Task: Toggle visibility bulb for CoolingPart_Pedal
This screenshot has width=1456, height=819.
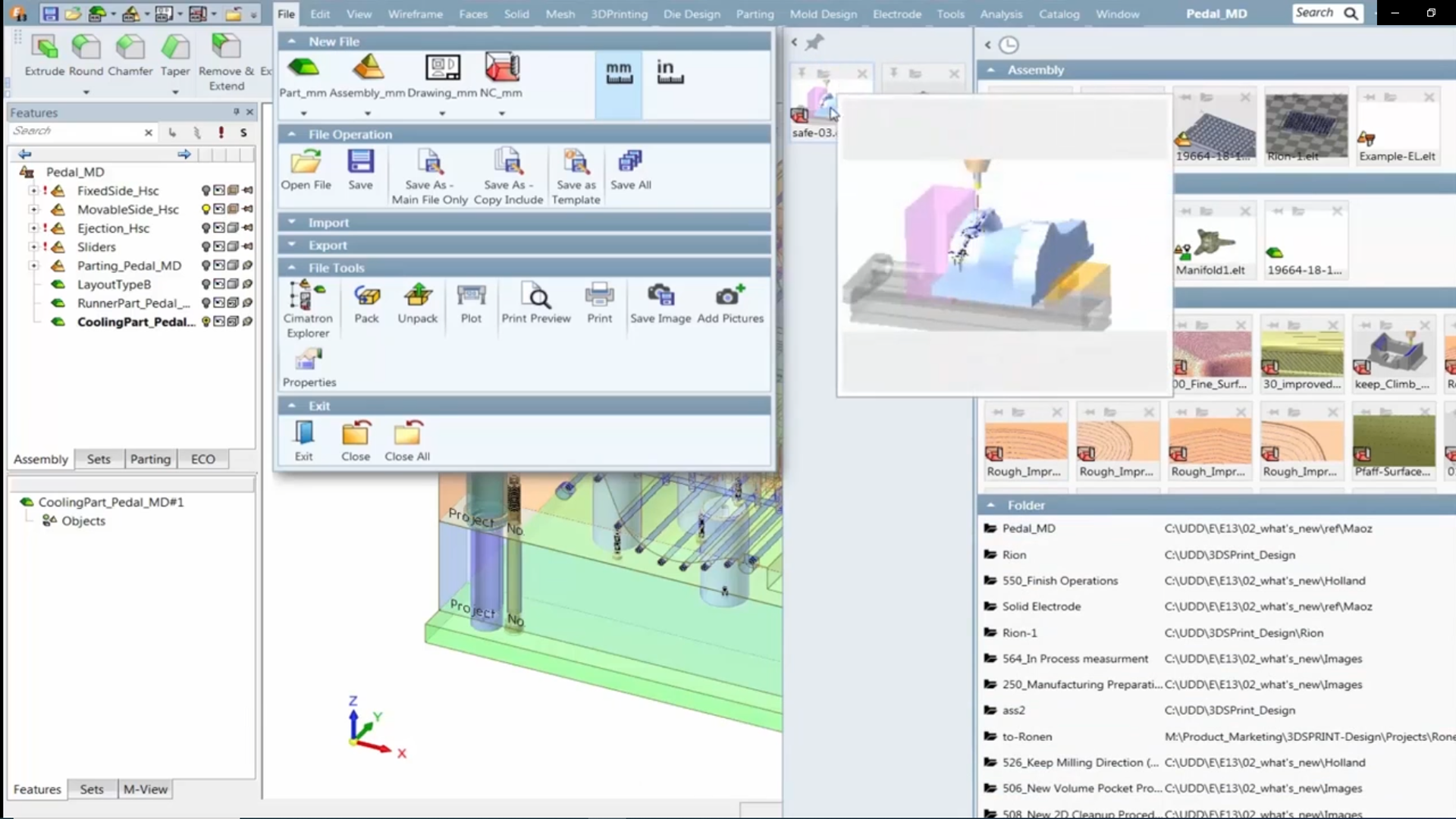Action: (x=206, y=322)
